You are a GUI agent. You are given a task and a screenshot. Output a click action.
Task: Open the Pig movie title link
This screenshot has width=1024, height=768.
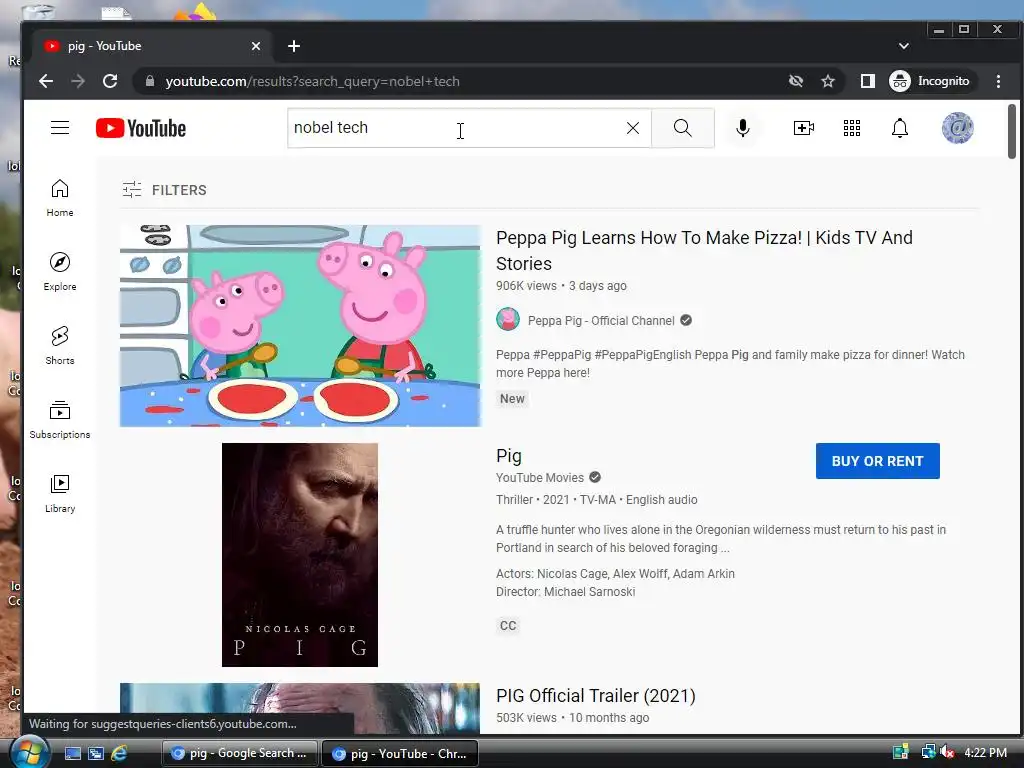509,456
